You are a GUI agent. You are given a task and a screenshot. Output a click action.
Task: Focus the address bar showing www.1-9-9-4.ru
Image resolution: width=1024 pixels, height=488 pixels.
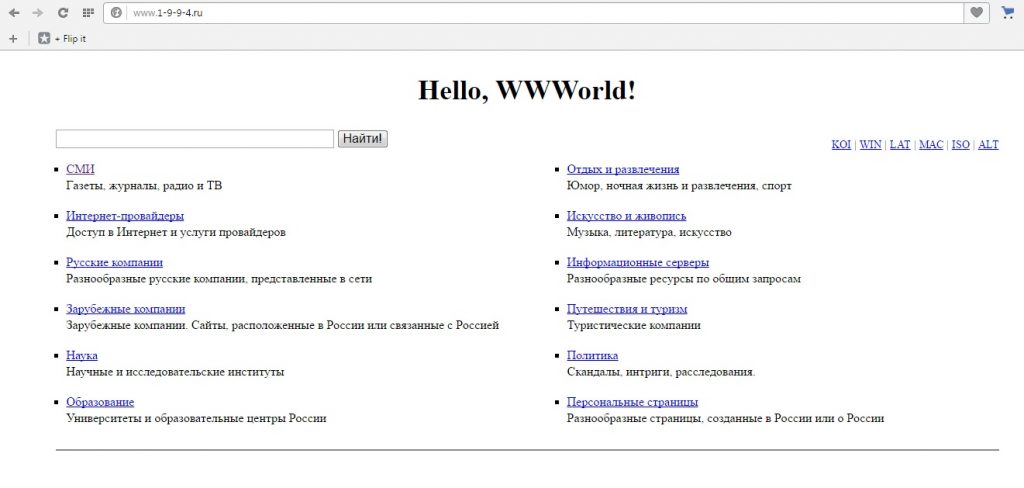(x=500, y=13)
